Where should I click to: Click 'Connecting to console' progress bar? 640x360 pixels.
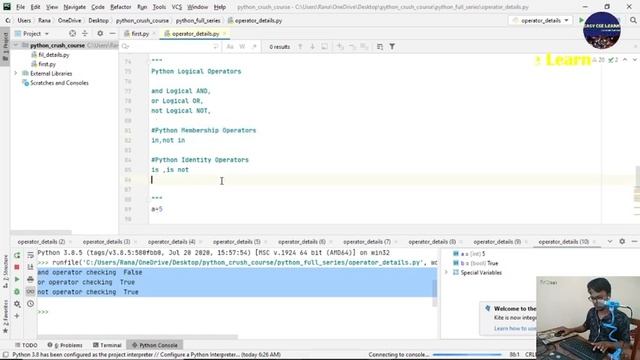(x=467, y=355)
